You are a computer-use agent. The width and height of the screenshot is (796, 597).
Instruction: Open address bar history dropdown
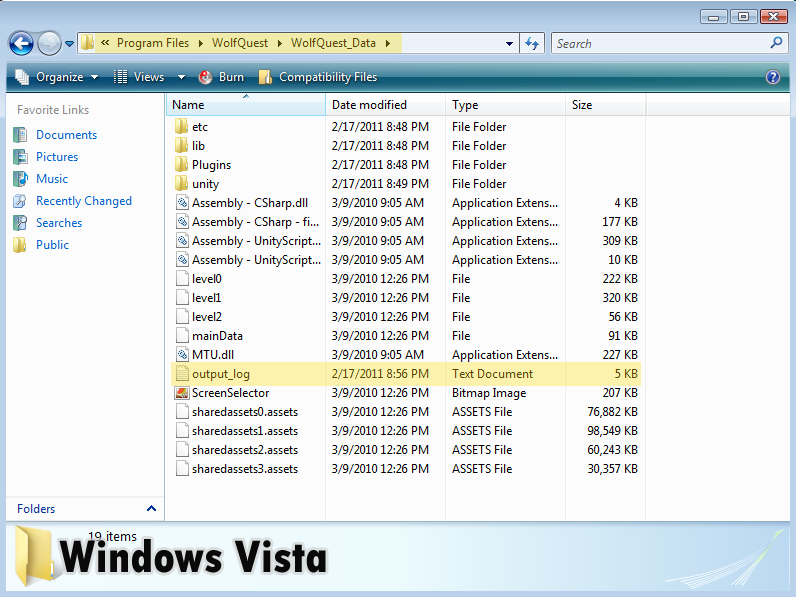click(x=509, y=44)
